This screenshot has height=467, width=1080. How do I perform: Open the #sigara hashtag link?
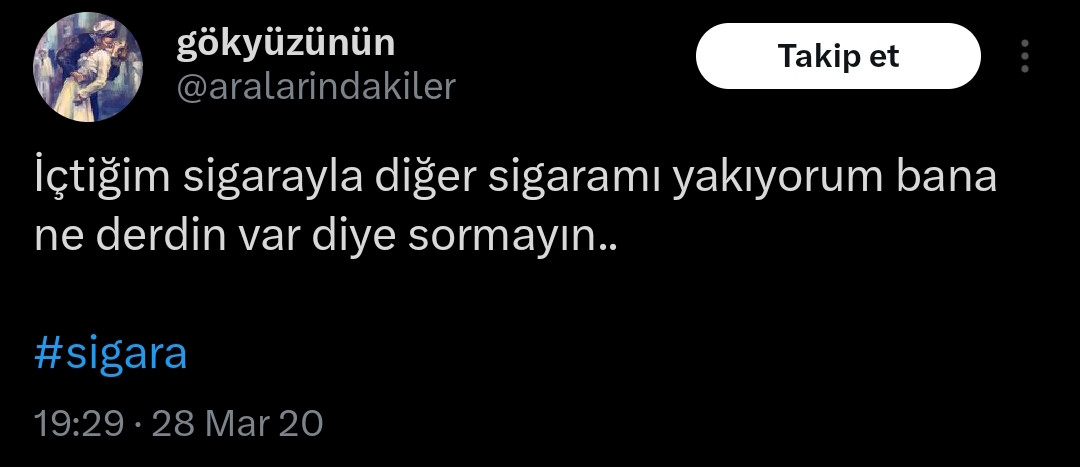111,354
